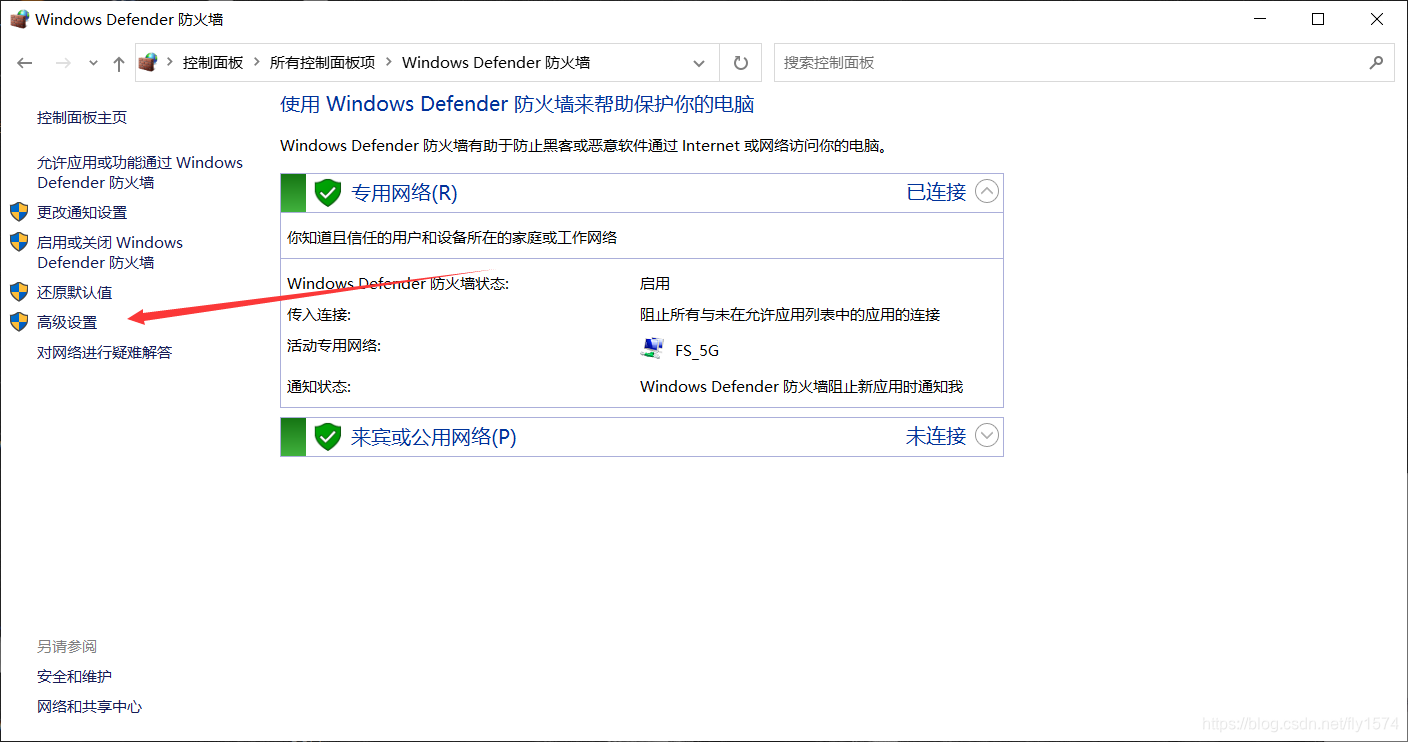This screenshot has height=742, width=1408.
Task: Click the FS_5G network name
Action: pyautogui.click(x=697, y=351)
